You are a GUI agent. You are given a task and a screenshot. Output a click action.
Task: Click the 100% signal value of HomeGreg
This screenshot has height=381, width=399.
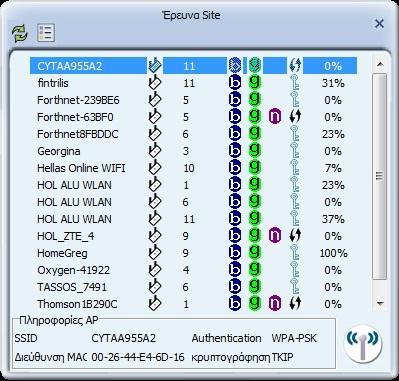coord(333,253)
